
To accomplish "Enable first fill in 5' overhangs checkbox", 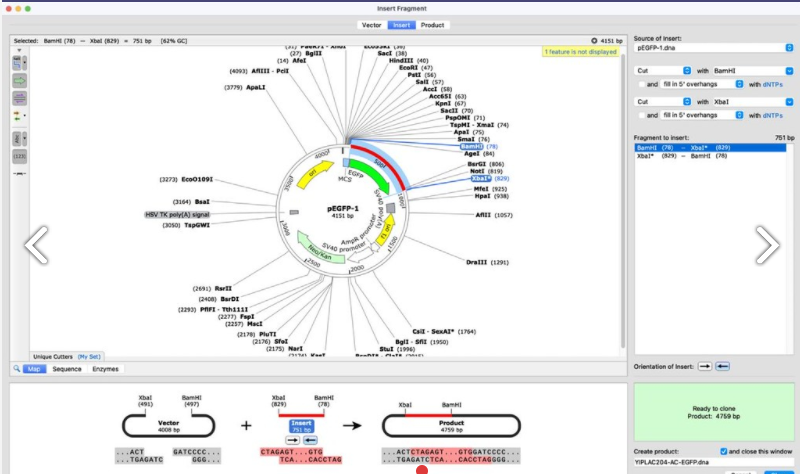I will point(641,84).
